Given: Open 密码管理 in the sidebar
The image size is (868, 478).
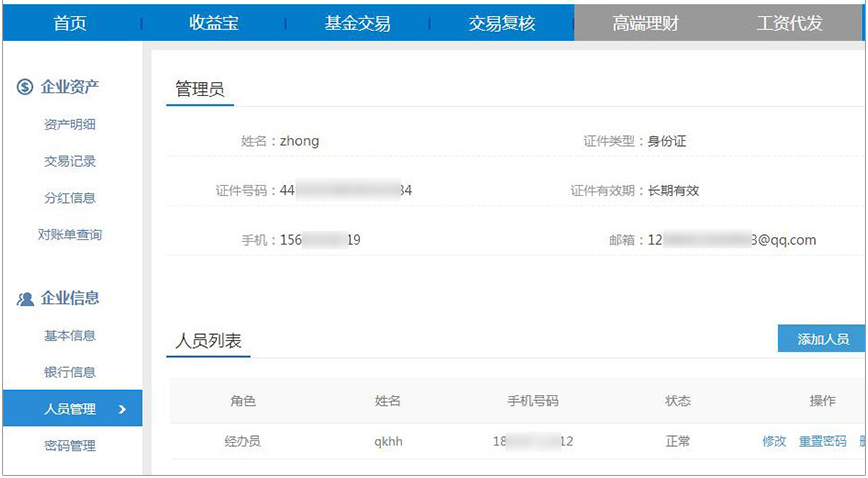Looking at the screenshot, I should click(70, 446).
